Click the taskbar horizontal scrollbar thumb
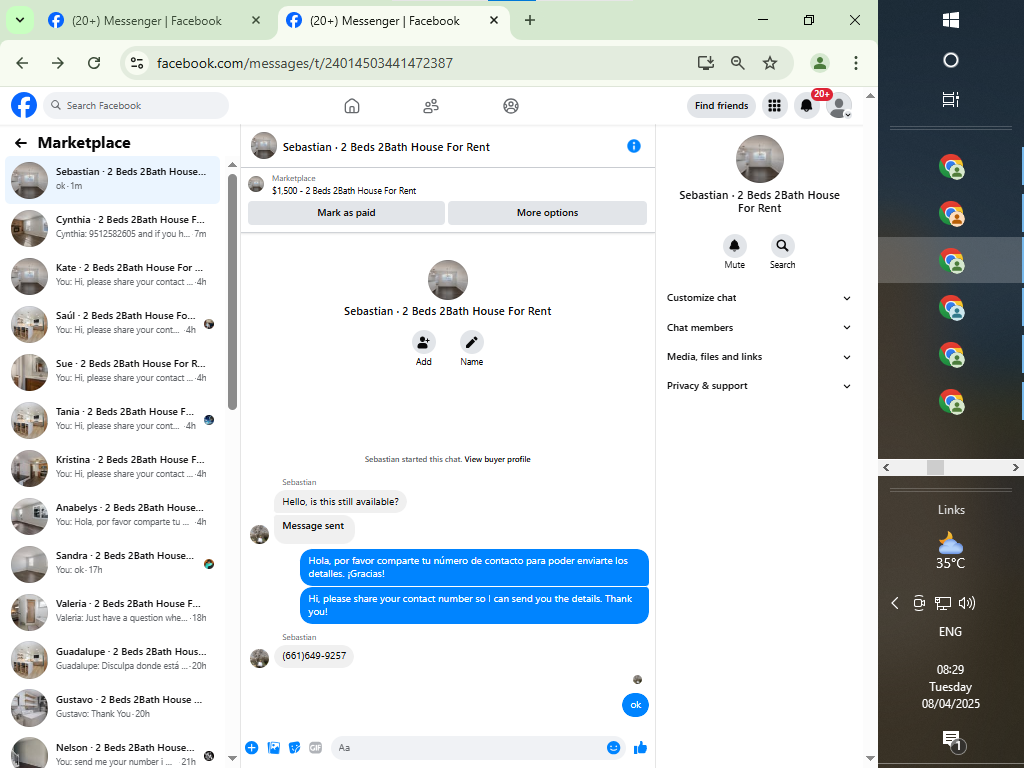The width and height of the screenshot is (1024, 768). 935,468
